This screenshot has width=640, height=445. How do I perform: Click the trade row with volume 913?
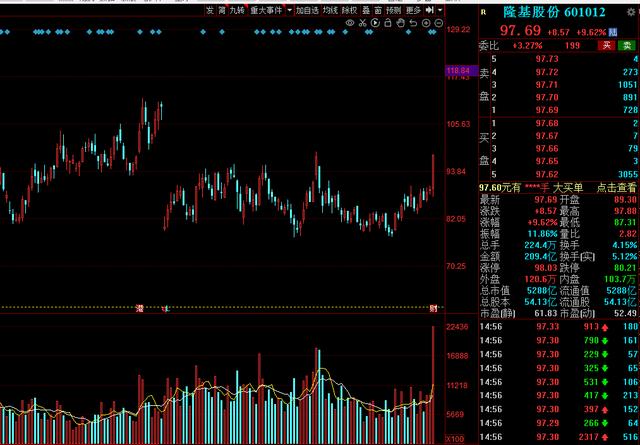click(x=559, y=327)
